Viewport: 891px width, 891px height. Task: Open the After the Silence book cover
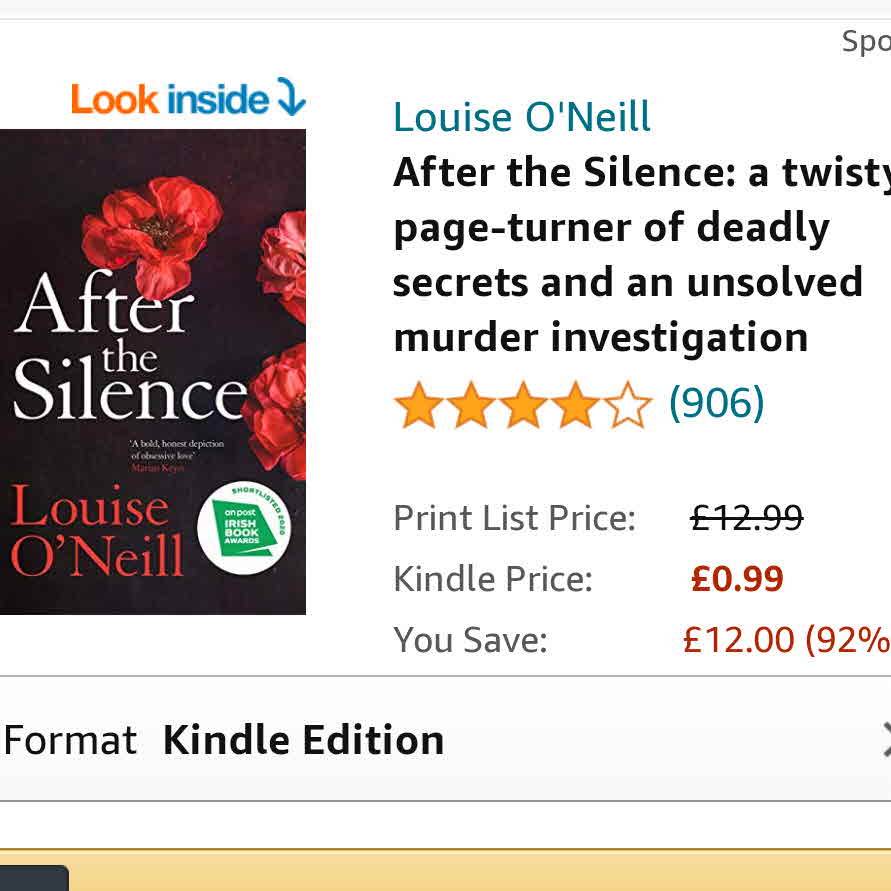pos(153,372)
